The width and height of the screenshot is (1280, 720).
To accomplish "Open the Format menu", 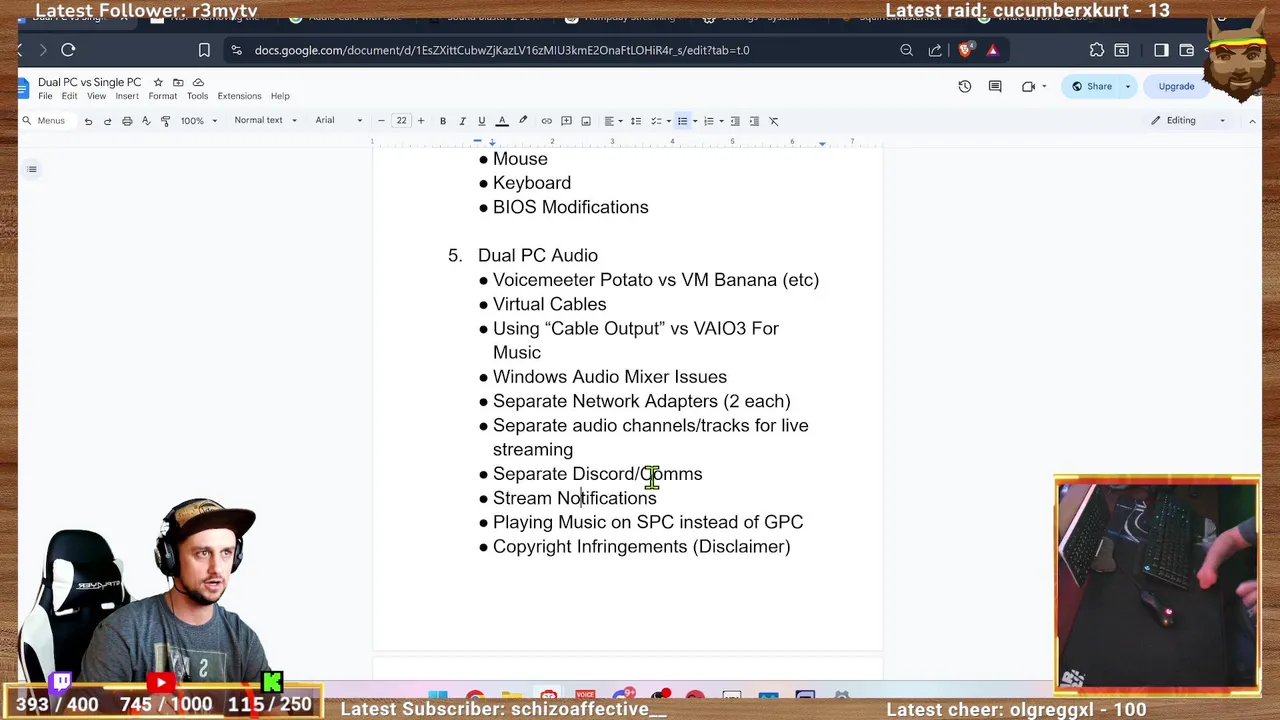I will pyautogui.click(x=163, y=96).
